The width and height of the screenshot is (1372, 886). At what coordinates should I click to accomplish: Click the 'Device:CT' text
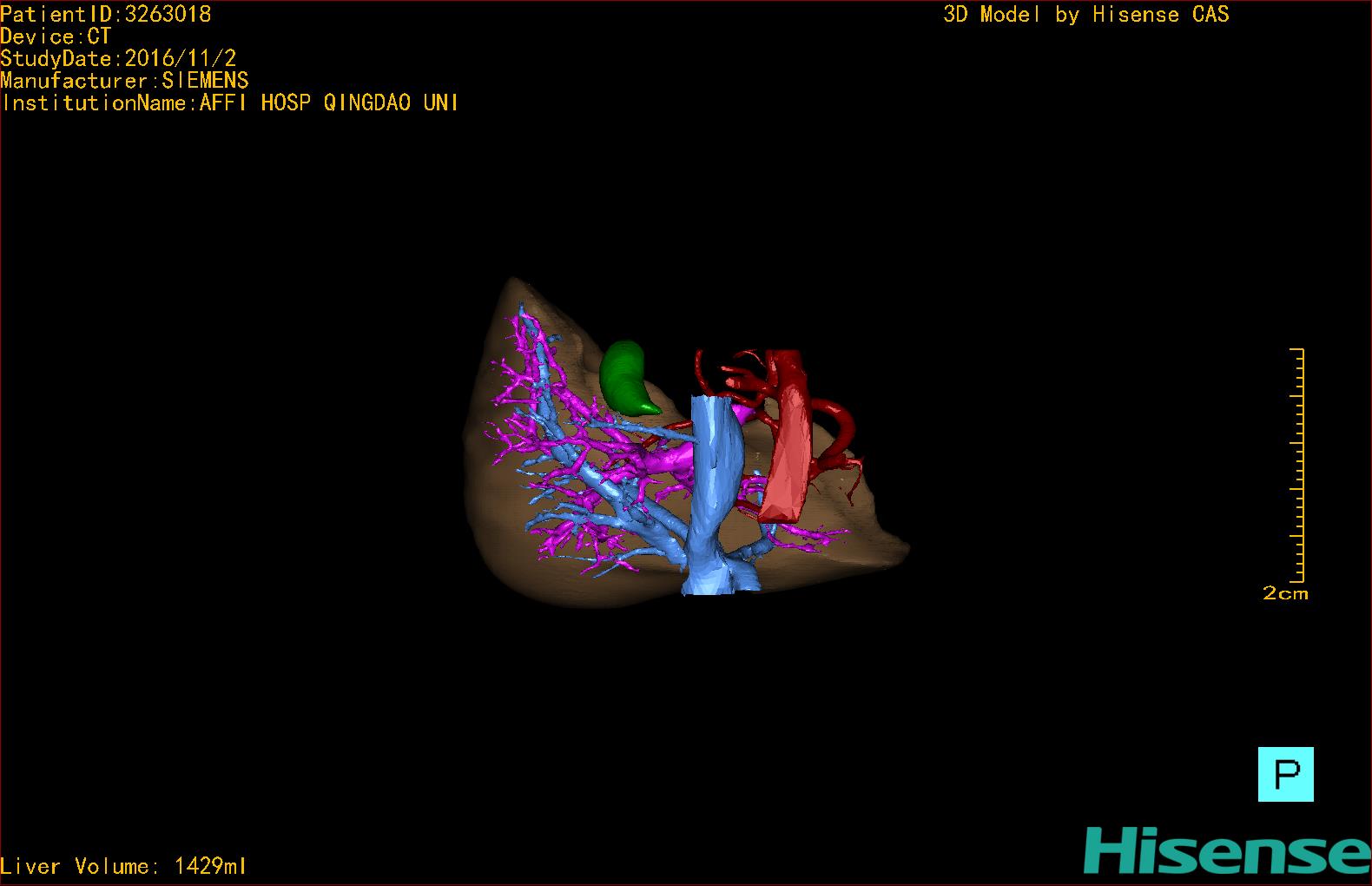click(x=56, y=36)
